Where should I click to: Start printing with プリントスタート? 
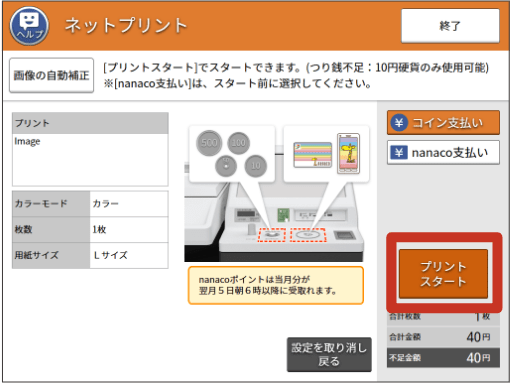coord(443,274)
